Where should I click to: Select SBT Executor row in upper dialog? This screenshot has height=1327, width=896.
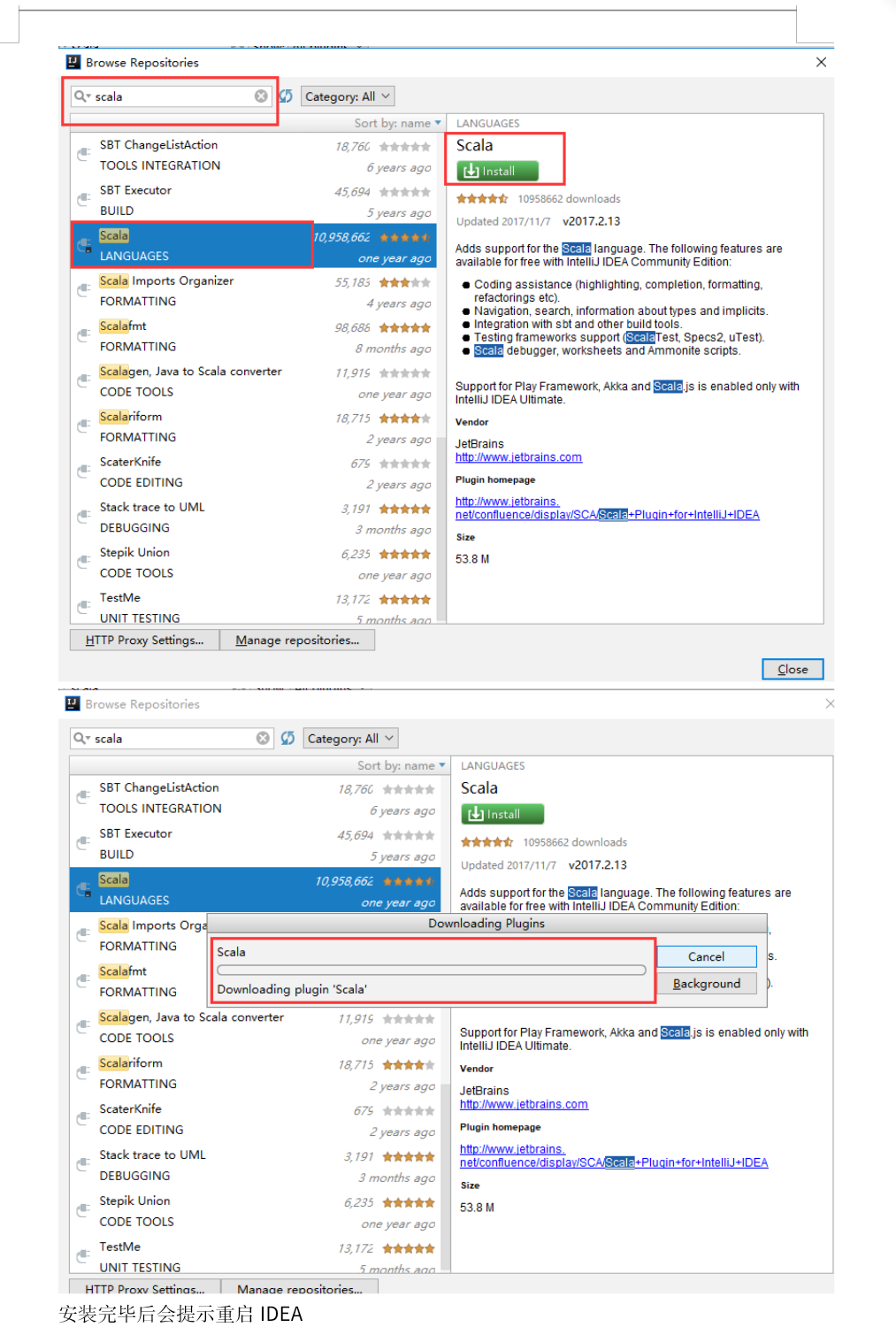coord(254,200)
